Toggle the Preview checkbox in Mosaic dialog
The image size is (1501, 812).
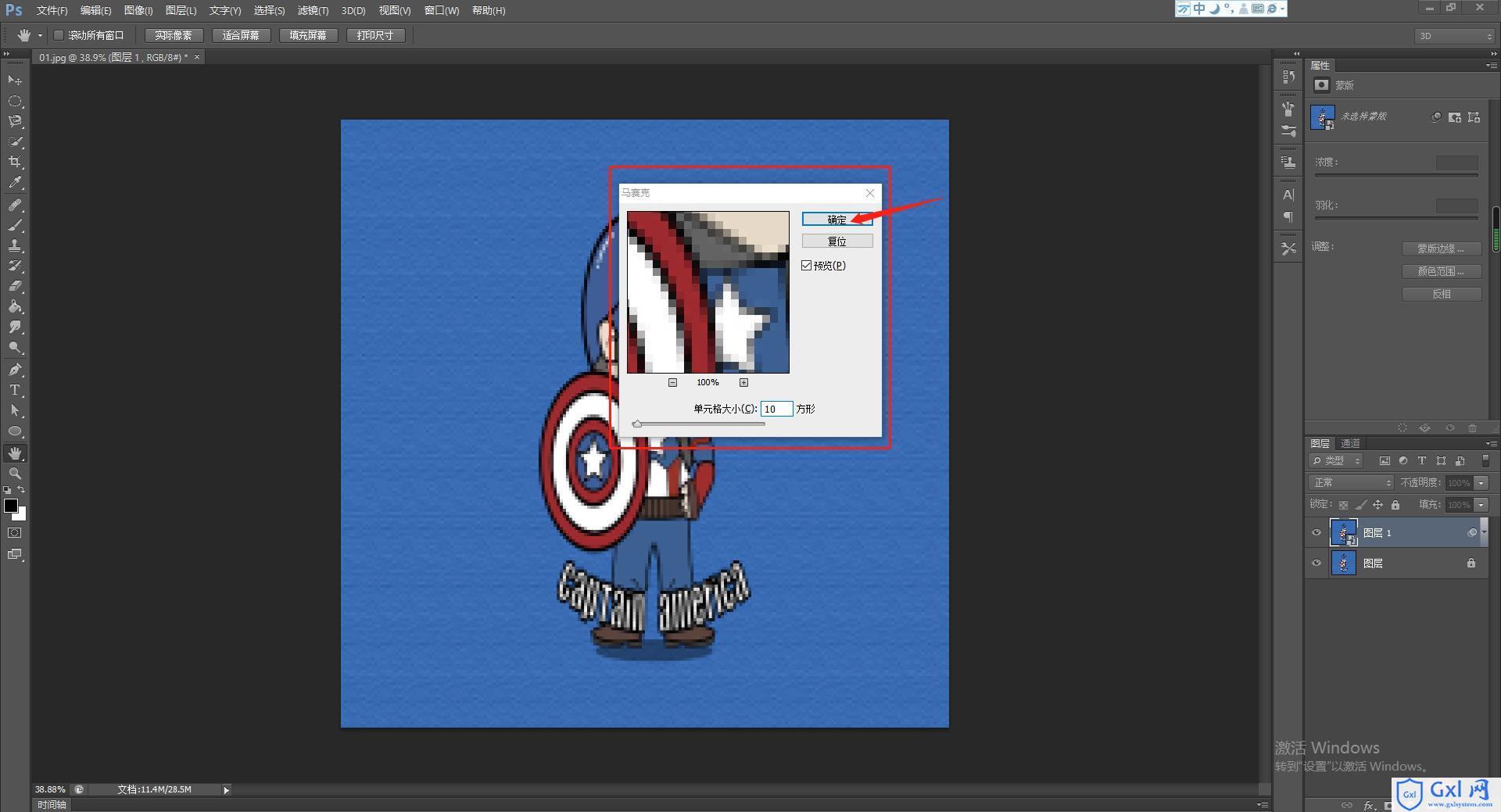pyautogui.click(x=807, y=266)
